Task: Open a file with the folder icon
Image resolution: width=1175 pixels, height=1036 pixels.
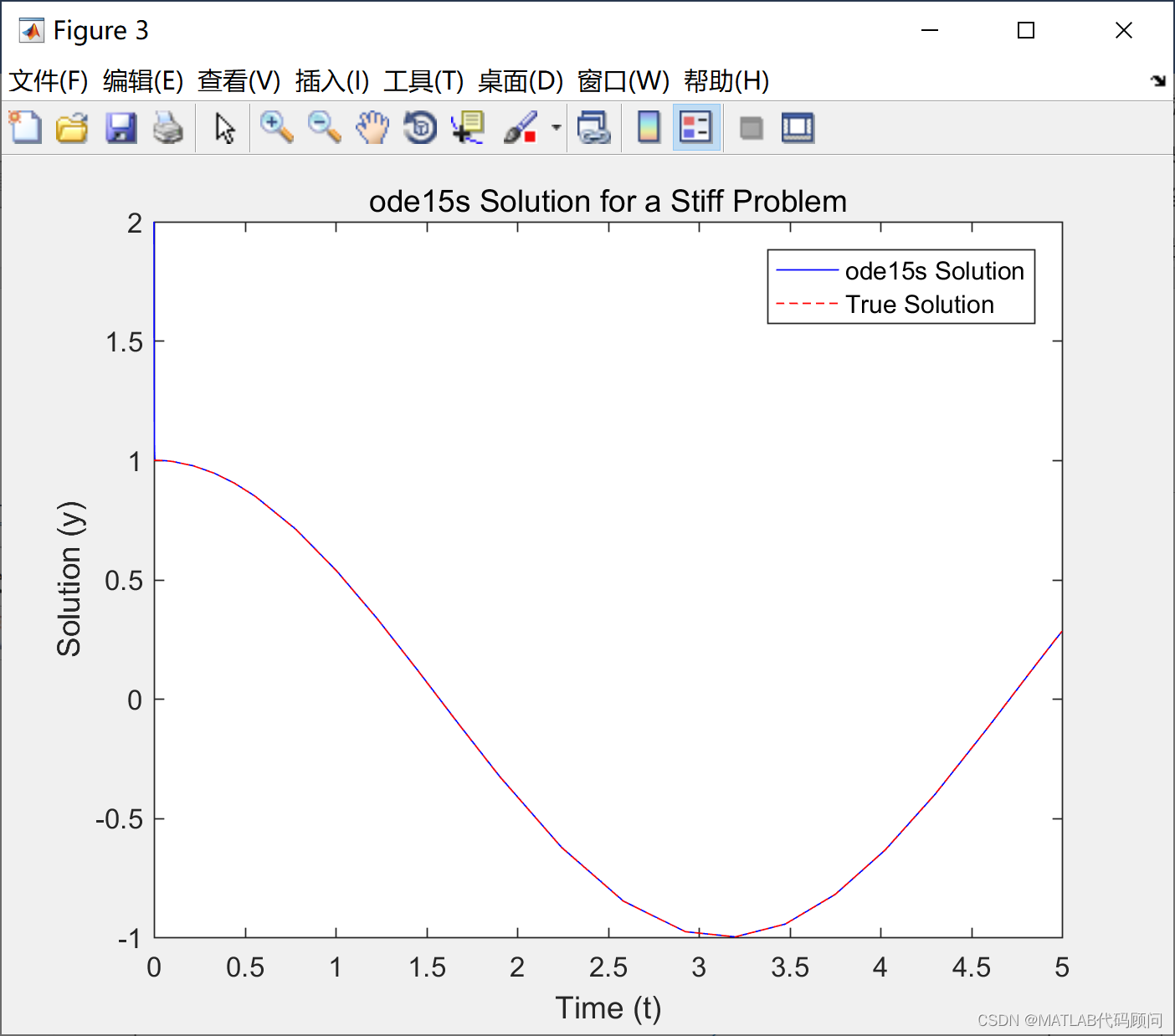Action: (73, 128)
